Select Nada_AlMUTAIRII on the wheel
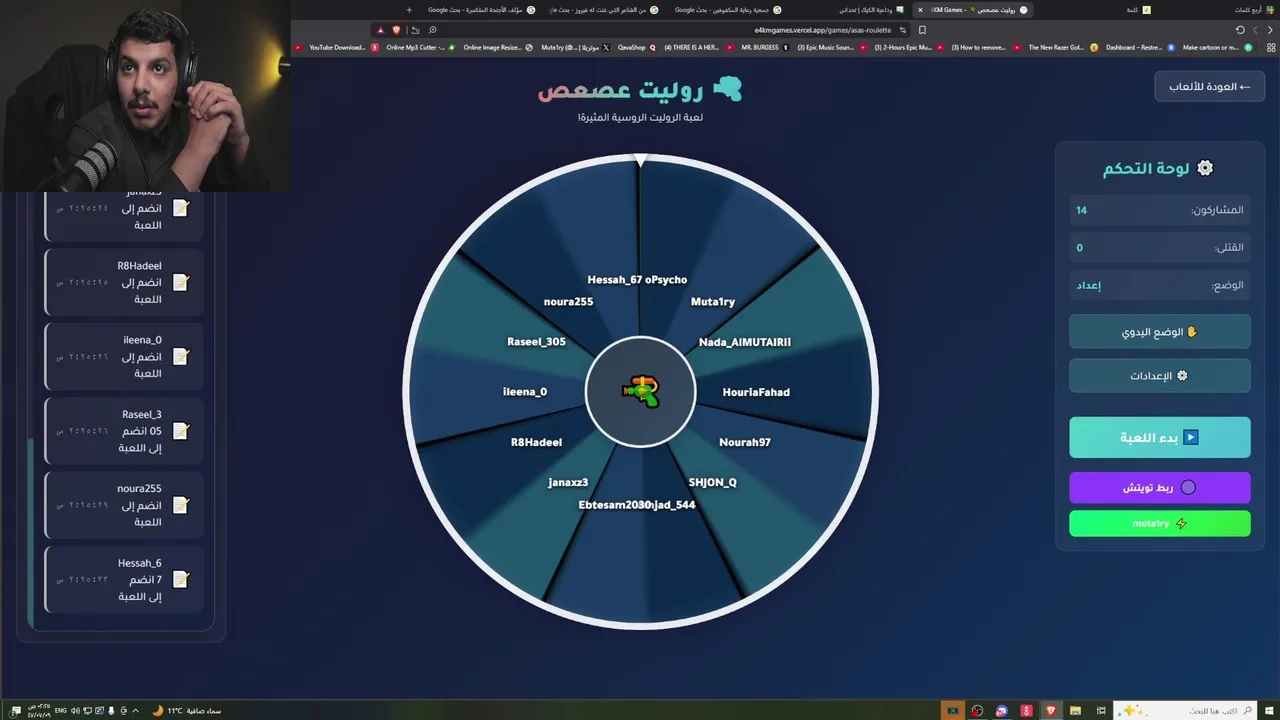This screenshot has width=1280, height=720. tap(745, 342)
